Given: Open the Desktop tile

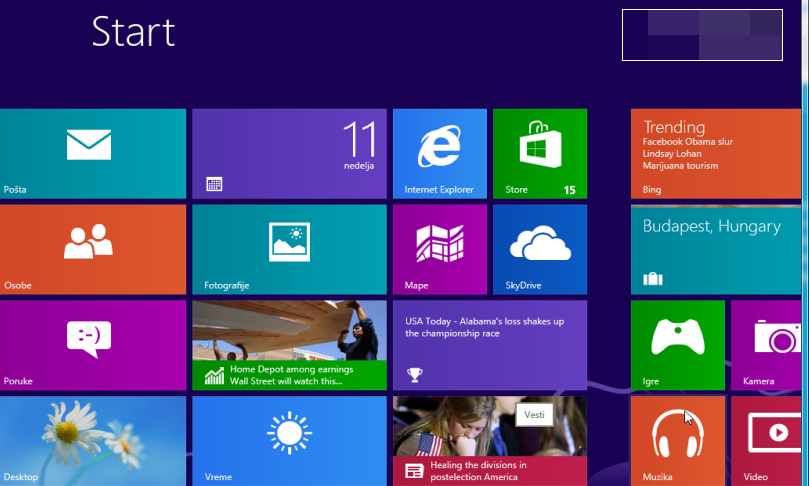Looking at the screenshot, I should 93,441.
